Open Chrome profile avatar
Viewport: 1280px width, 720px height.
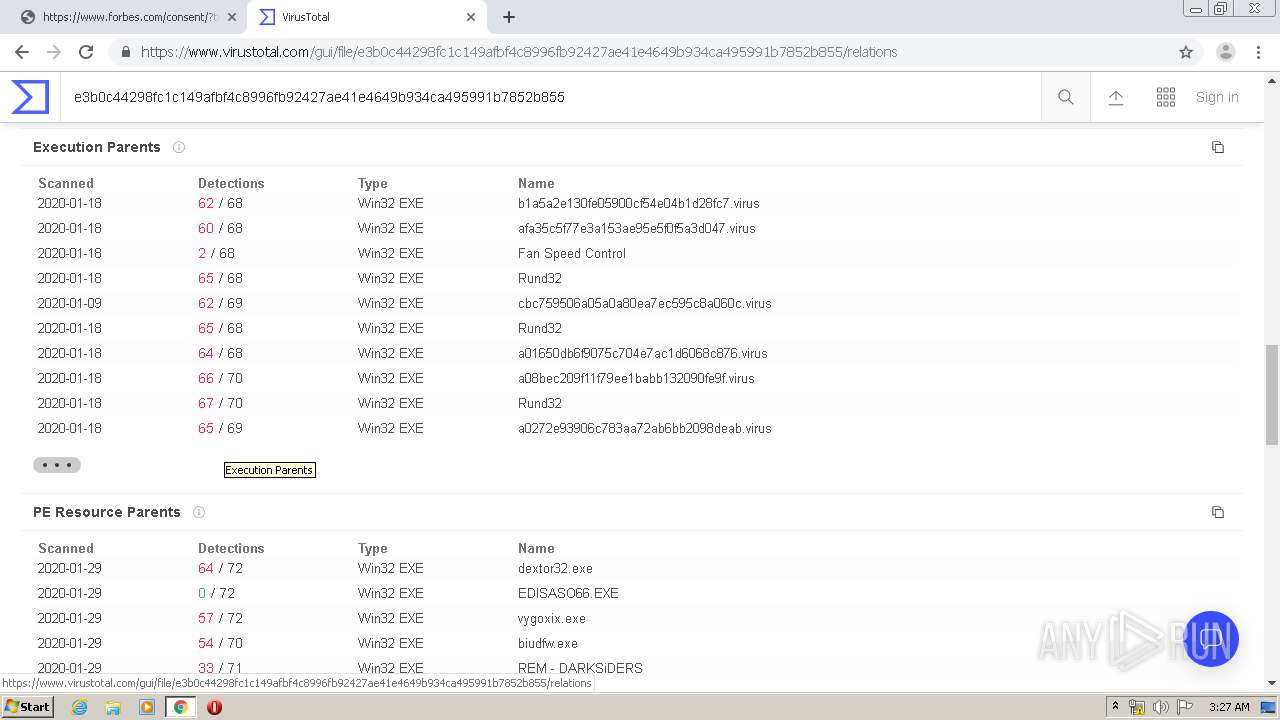(1226, 52)
